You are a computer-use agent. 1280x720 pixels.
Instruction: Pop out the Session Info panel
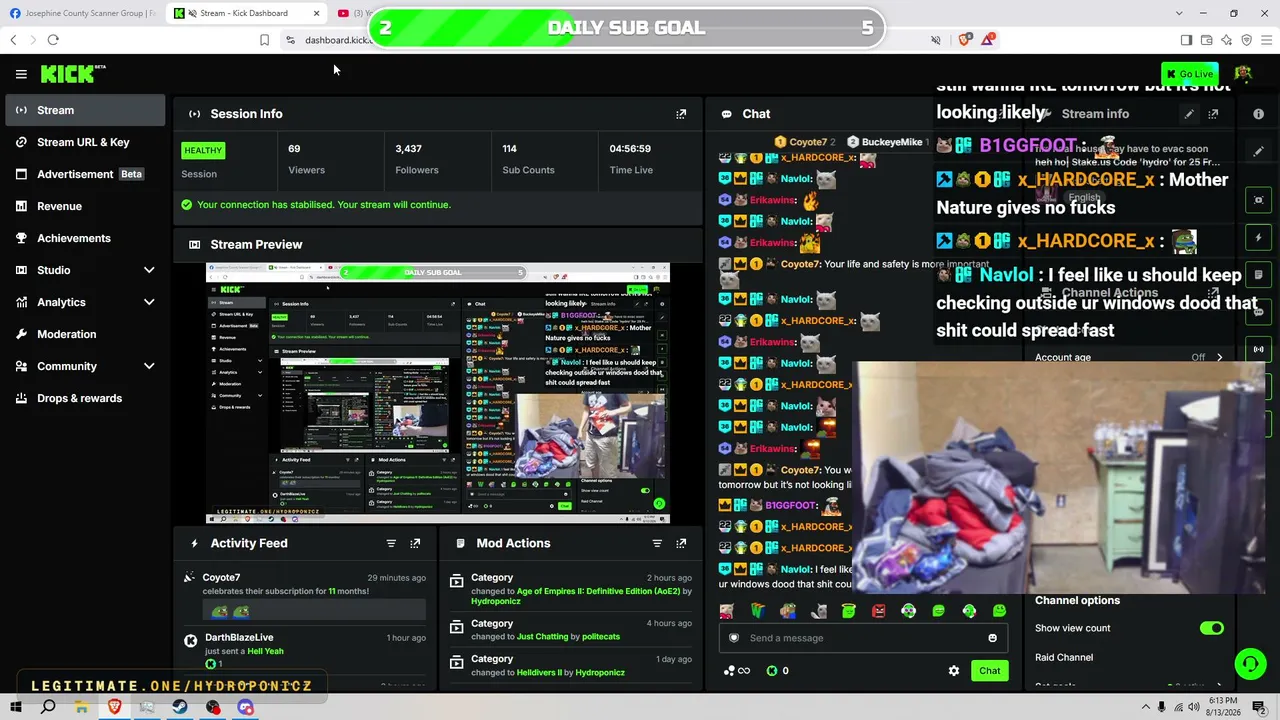click(x=681, y=114)
